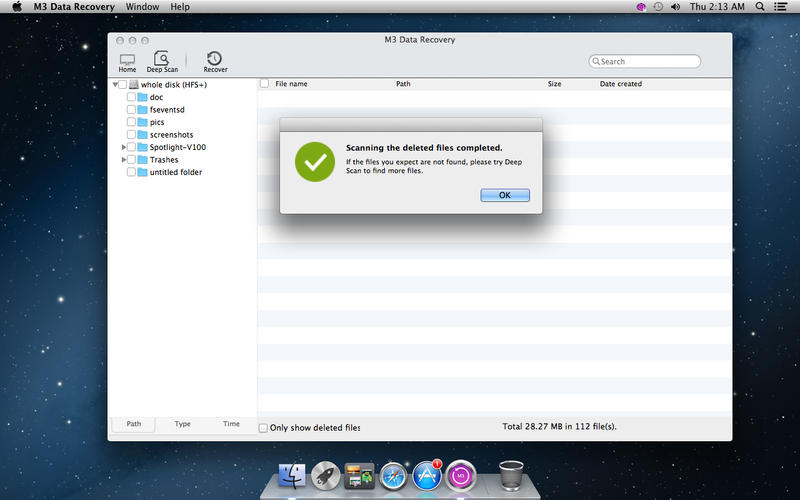800x500 pixels.
Task: Open Notification Center list icon
Action: click(780, 7)
